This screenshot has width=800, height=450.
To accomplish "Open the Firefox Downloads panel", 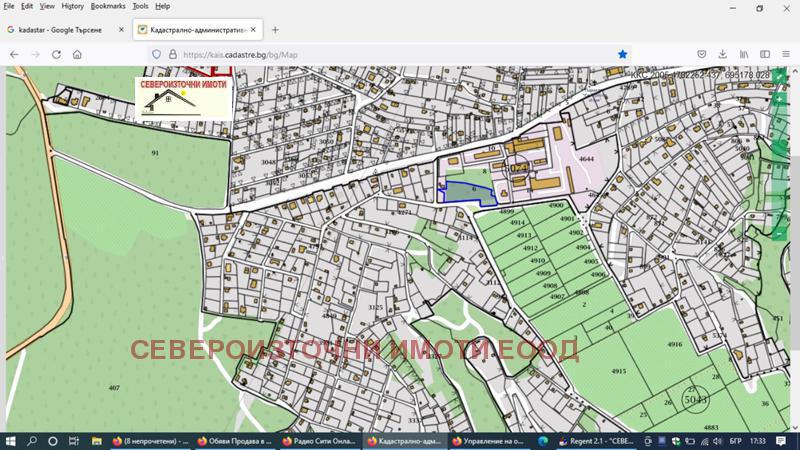I will (722, 54).
